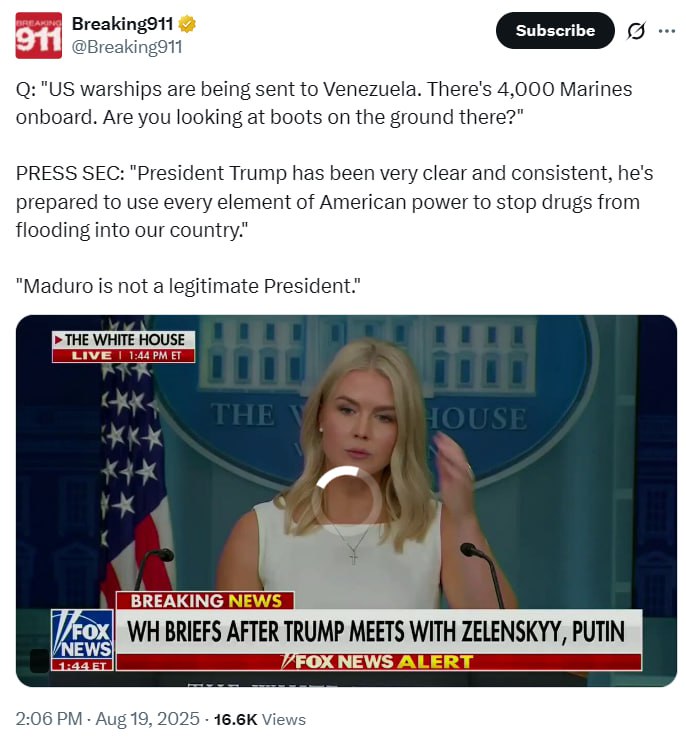Open the 2:06 PM timestamp link
686x741 pixels.
[x=49, y=719]
